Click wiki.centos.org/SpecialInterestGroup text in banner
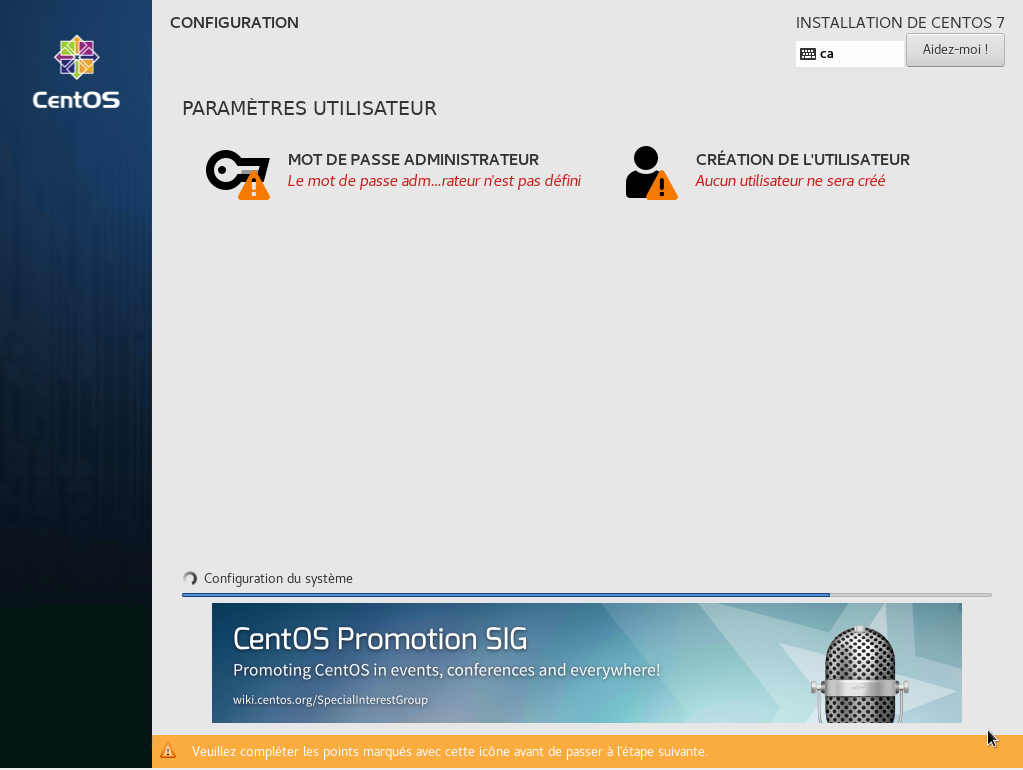 click(330, 700)
